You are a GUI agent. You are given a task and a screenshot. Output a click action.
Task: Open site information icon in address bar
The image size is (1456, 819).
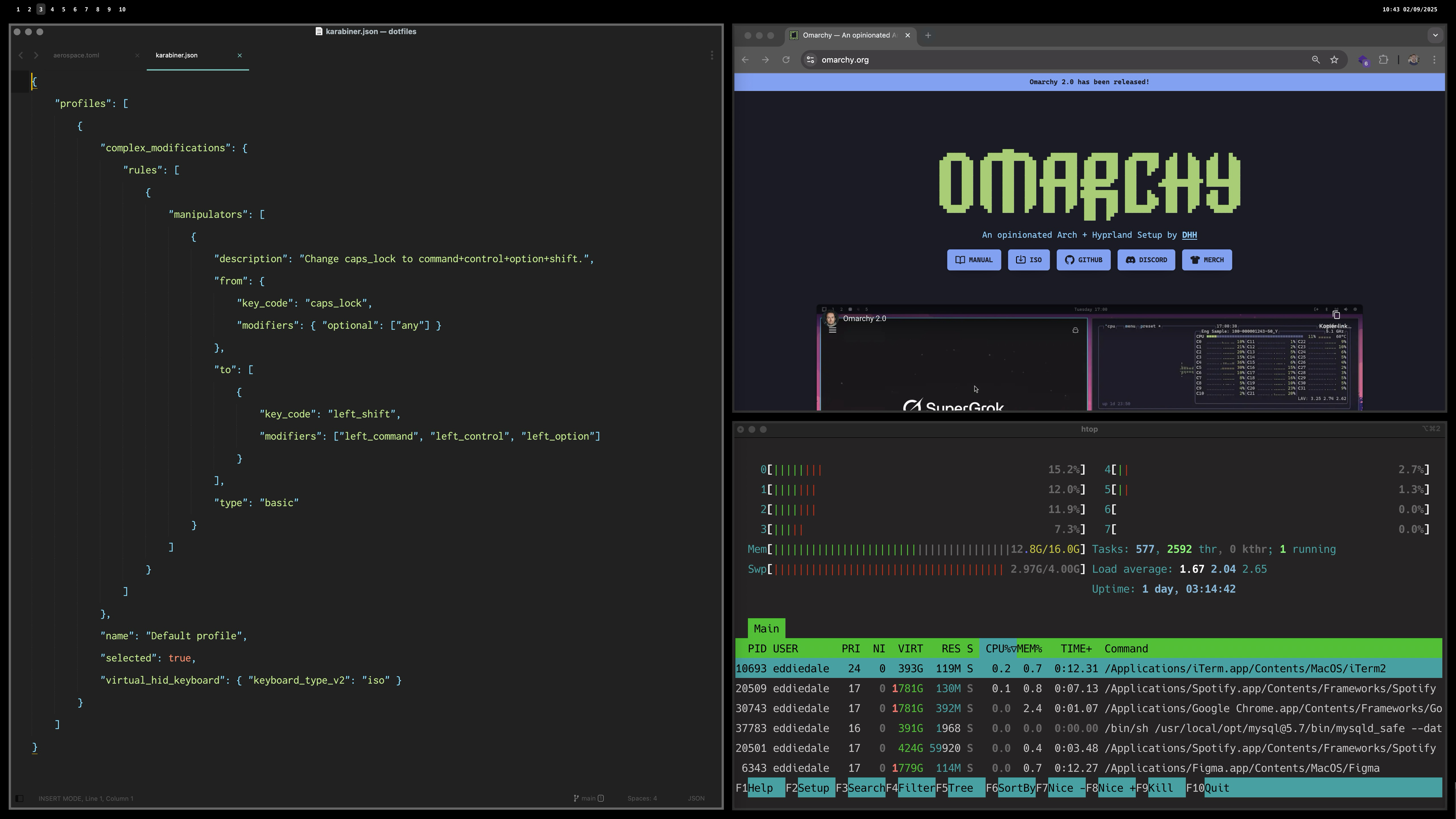(810, 60)
